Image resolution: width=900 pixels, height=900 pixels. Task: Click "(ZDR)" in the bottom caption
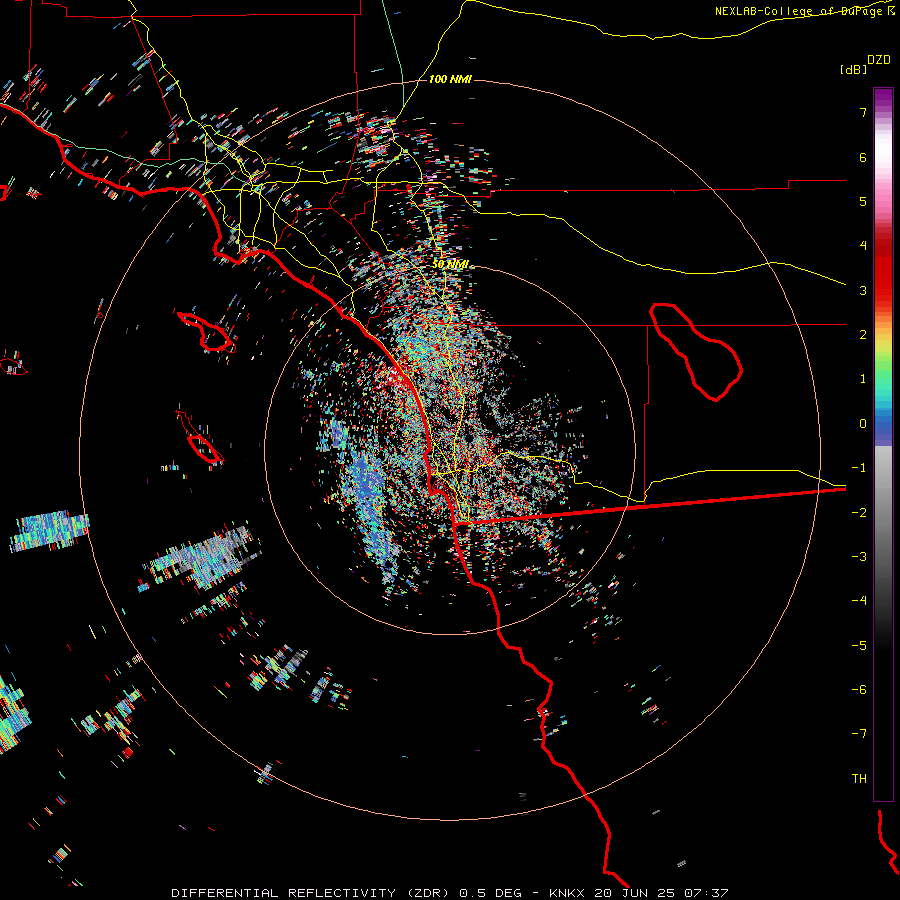(x=428, y=893)
